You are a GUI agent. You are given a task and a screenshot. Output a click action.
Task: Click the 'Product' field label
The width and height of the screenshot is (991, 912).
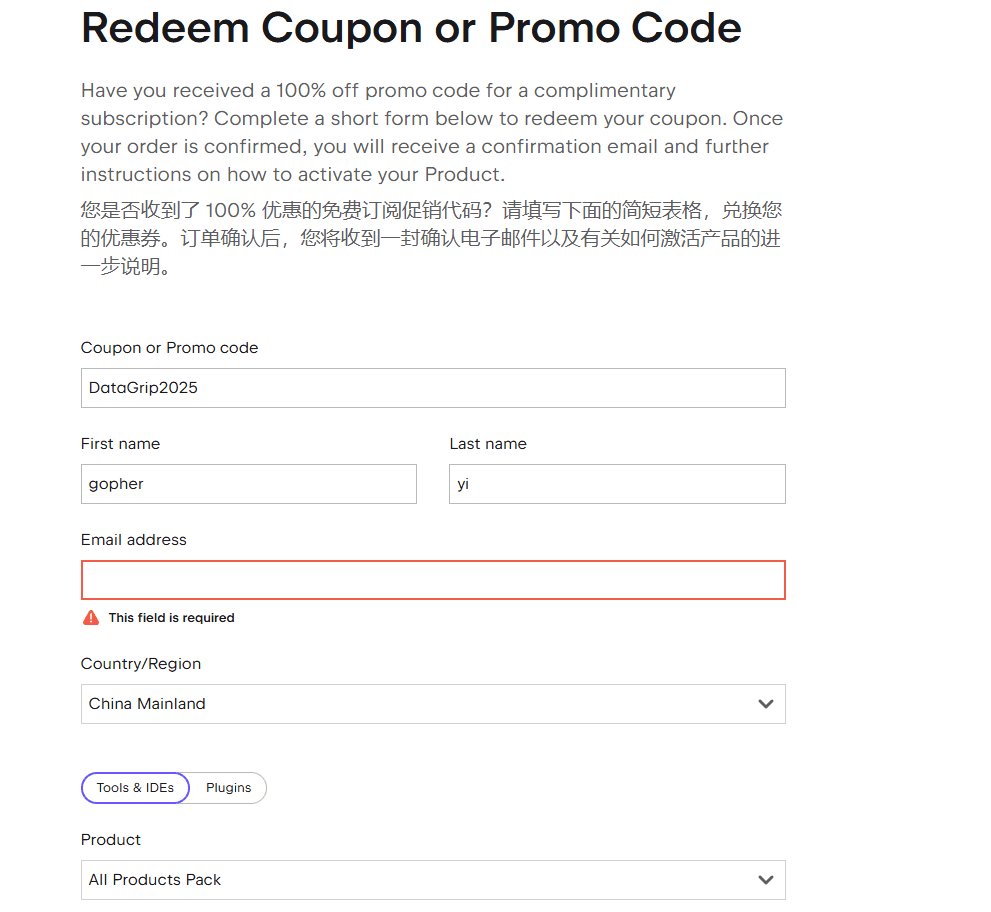pos(111,840)
